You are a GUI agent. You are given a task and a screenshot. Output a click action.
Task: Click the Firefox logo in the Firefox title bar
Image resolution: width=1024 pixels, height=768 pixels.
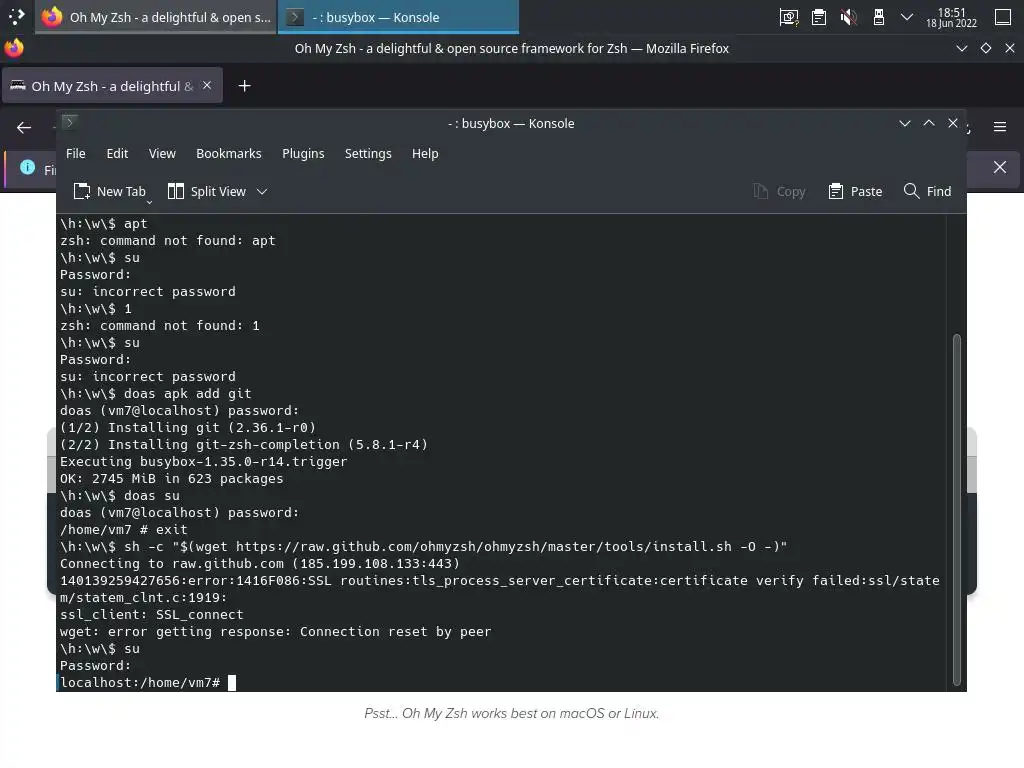14,48
